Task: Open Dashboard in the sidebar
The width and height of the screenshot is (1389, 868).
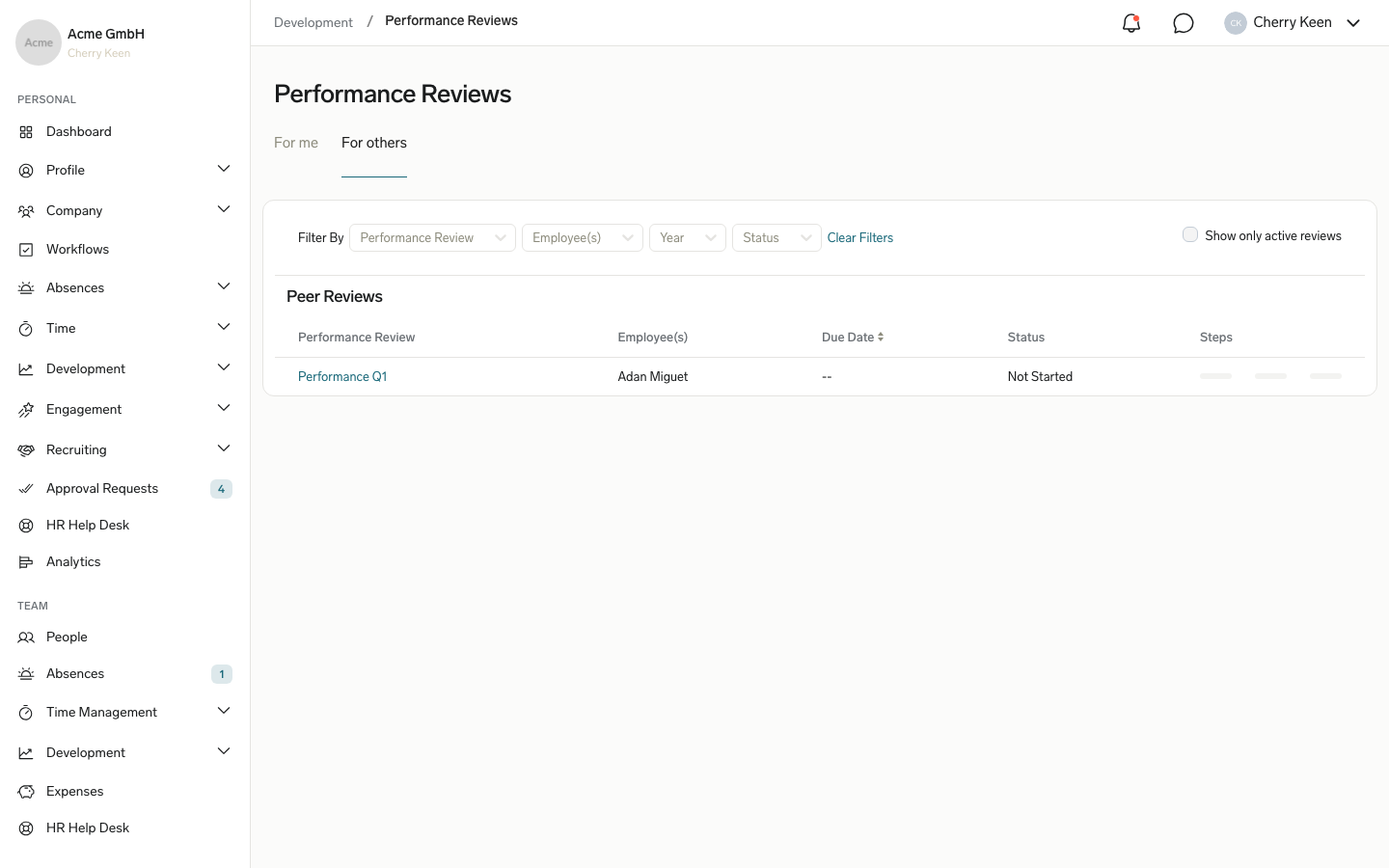Action: [79, 132]
